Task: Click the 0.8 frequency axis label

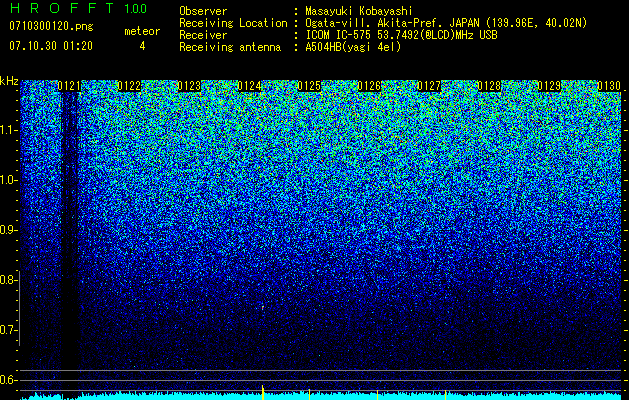Action: click(x=8, y=280)
